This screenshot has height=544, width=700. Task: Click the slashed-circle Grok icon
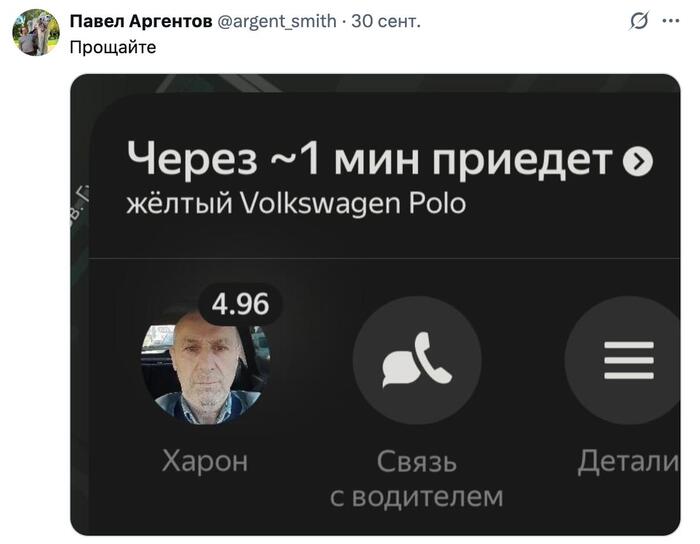tap(639, 21)
